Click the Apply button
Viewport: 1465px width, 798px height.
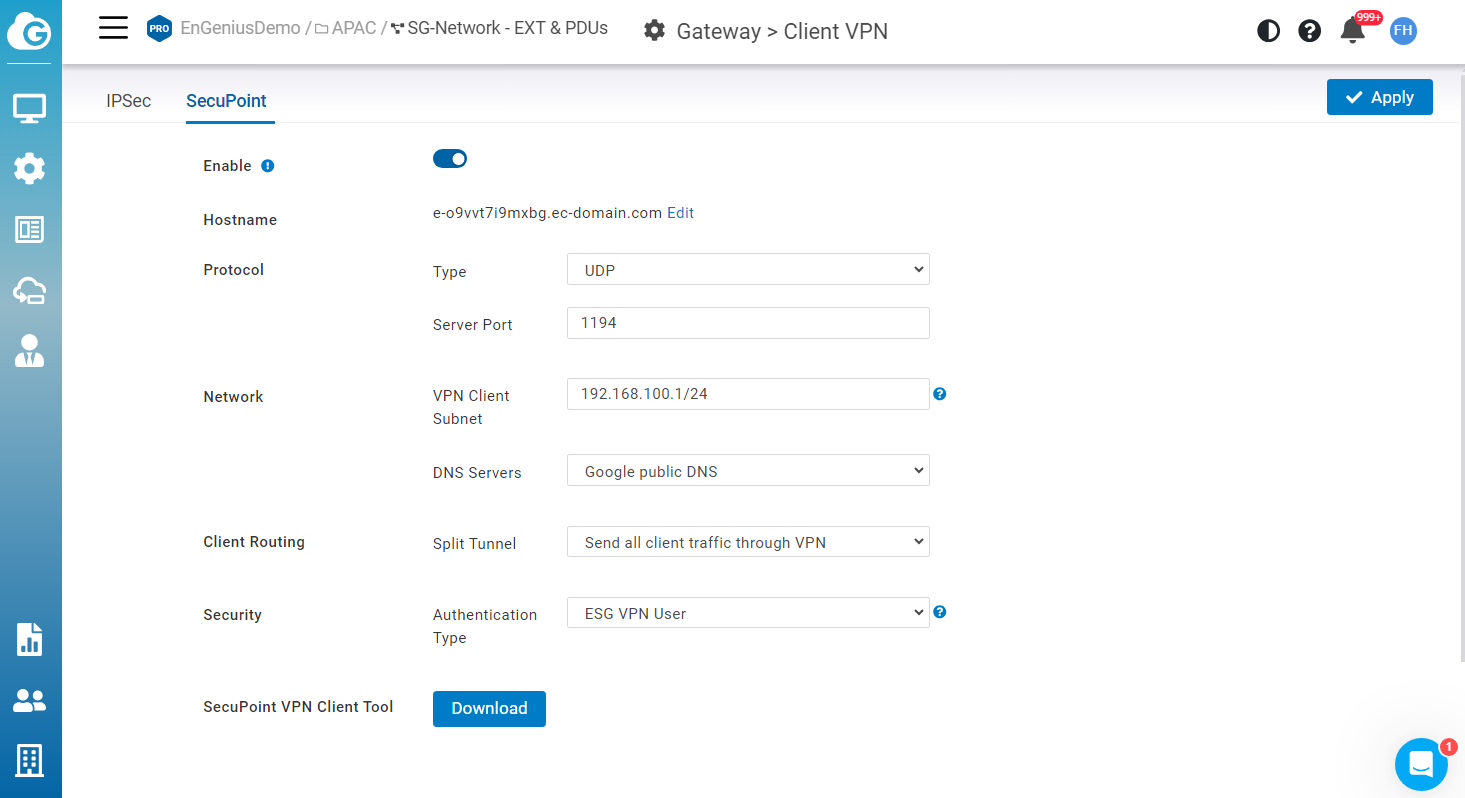(1379, 97)
